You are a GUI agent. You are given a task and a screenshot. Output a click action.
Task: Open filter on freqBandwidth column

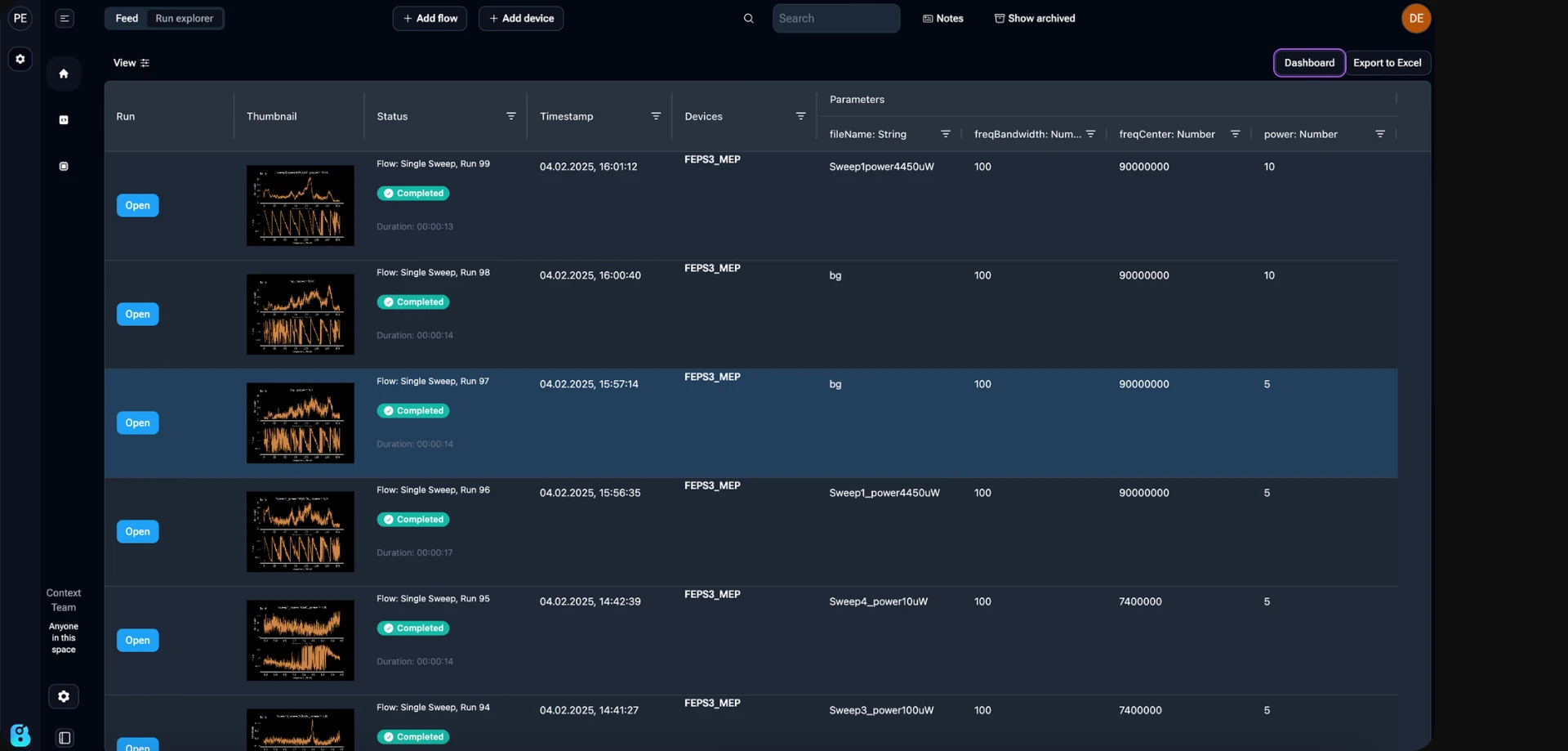[1091, 134]
